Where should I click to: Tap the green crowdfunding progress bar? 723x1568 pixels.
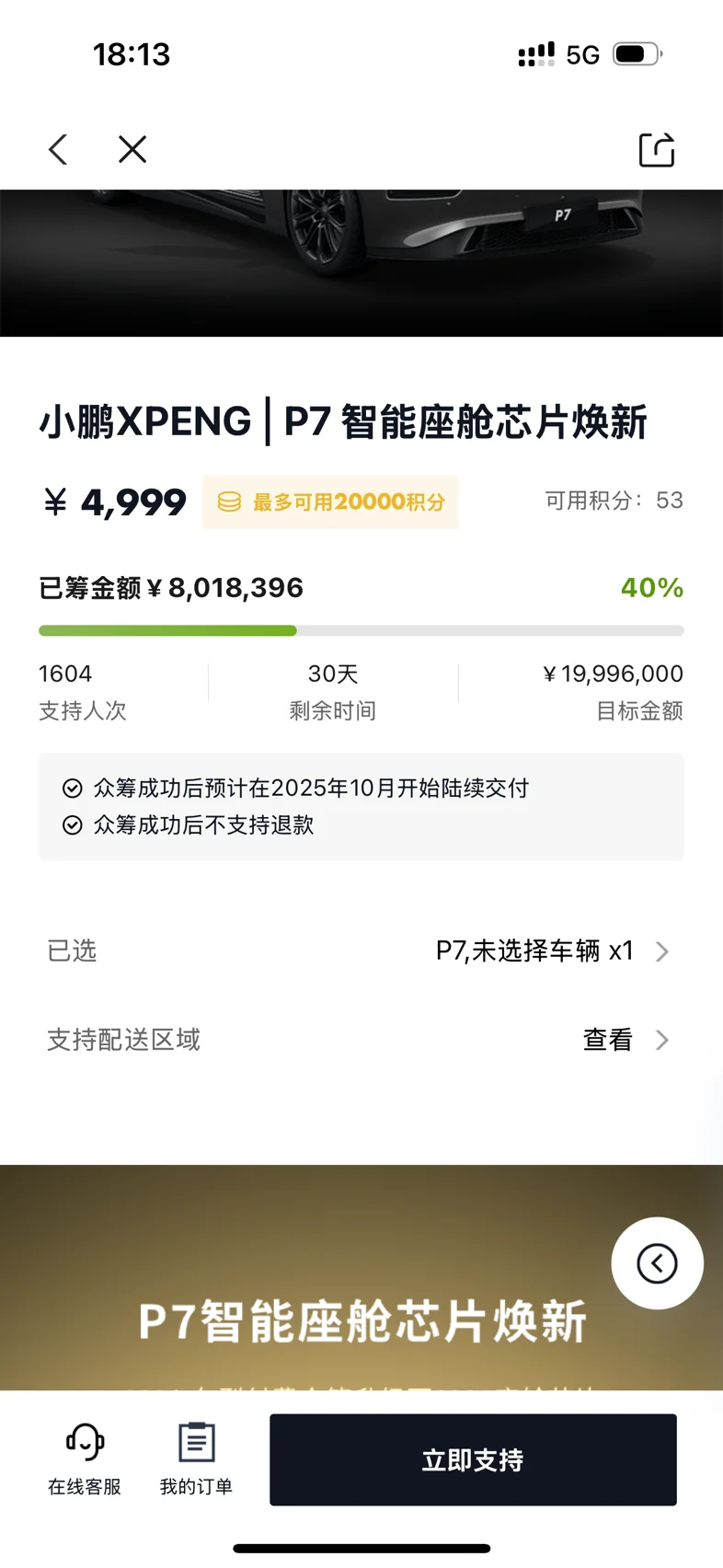click(x=361, y=630)
